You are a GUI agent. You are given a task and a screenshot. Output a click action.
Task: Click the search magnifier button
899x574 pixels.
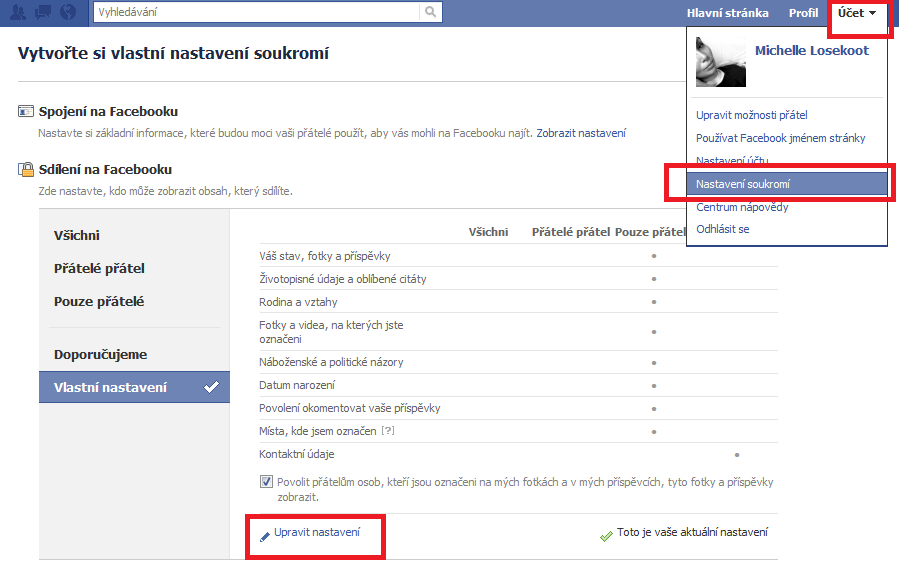click(430, 11)
